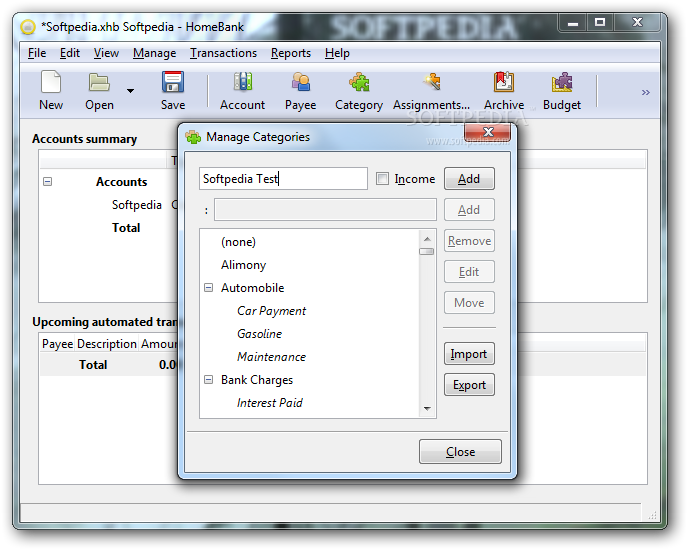Click the HomeBank coin title bar icon
The width and height of the screenshot is (688, 550).
pos(28,27)
